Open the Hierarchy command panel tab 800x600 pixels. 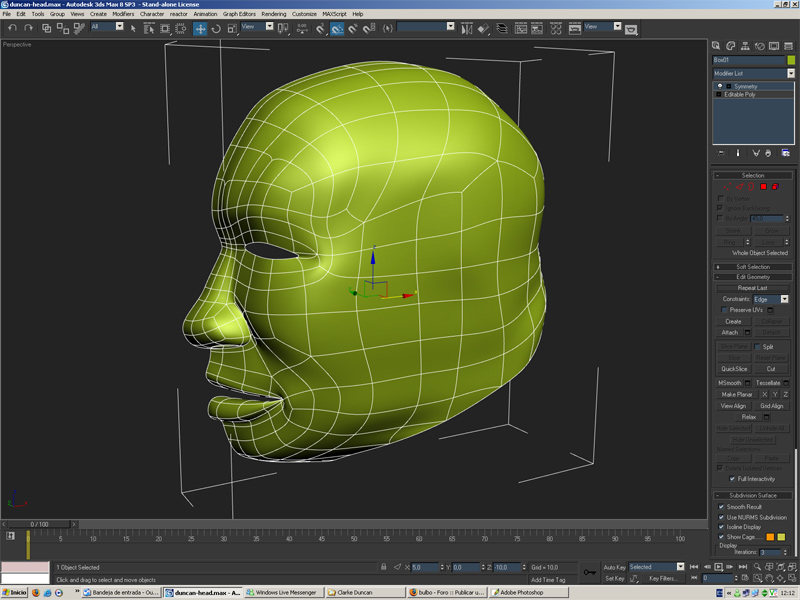(x=745, y=46)
